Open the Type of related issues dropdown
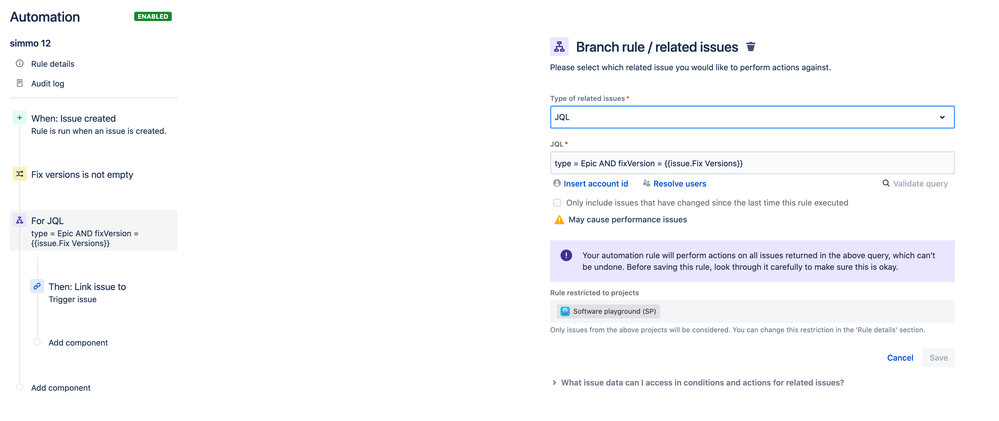The width and height of the screenshot is (999, 421). [752, 117]
